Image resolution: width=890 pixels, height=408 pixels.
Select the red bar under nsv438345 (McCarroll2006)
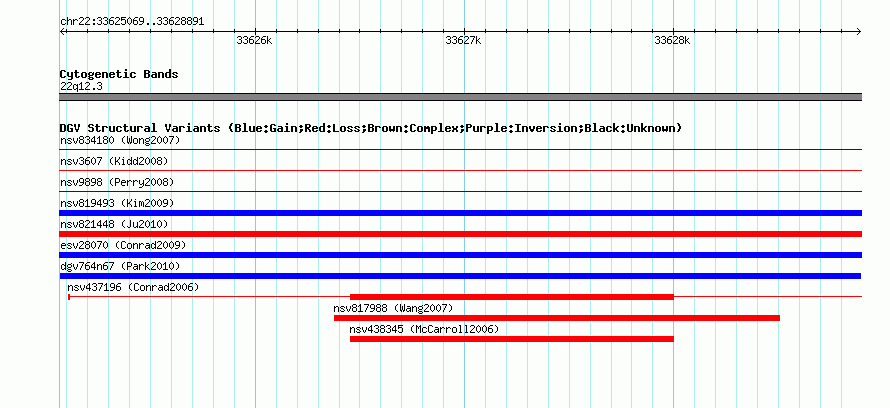tap(512, 339)
